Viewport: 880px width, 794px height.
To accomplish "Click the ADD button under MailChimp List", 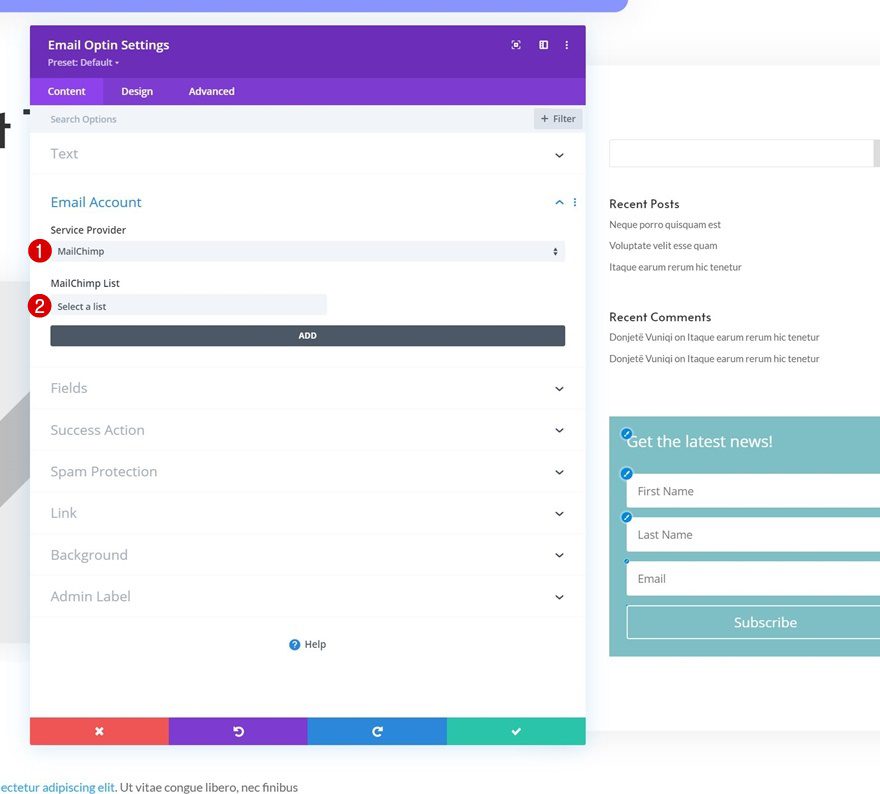I will 307,335.
